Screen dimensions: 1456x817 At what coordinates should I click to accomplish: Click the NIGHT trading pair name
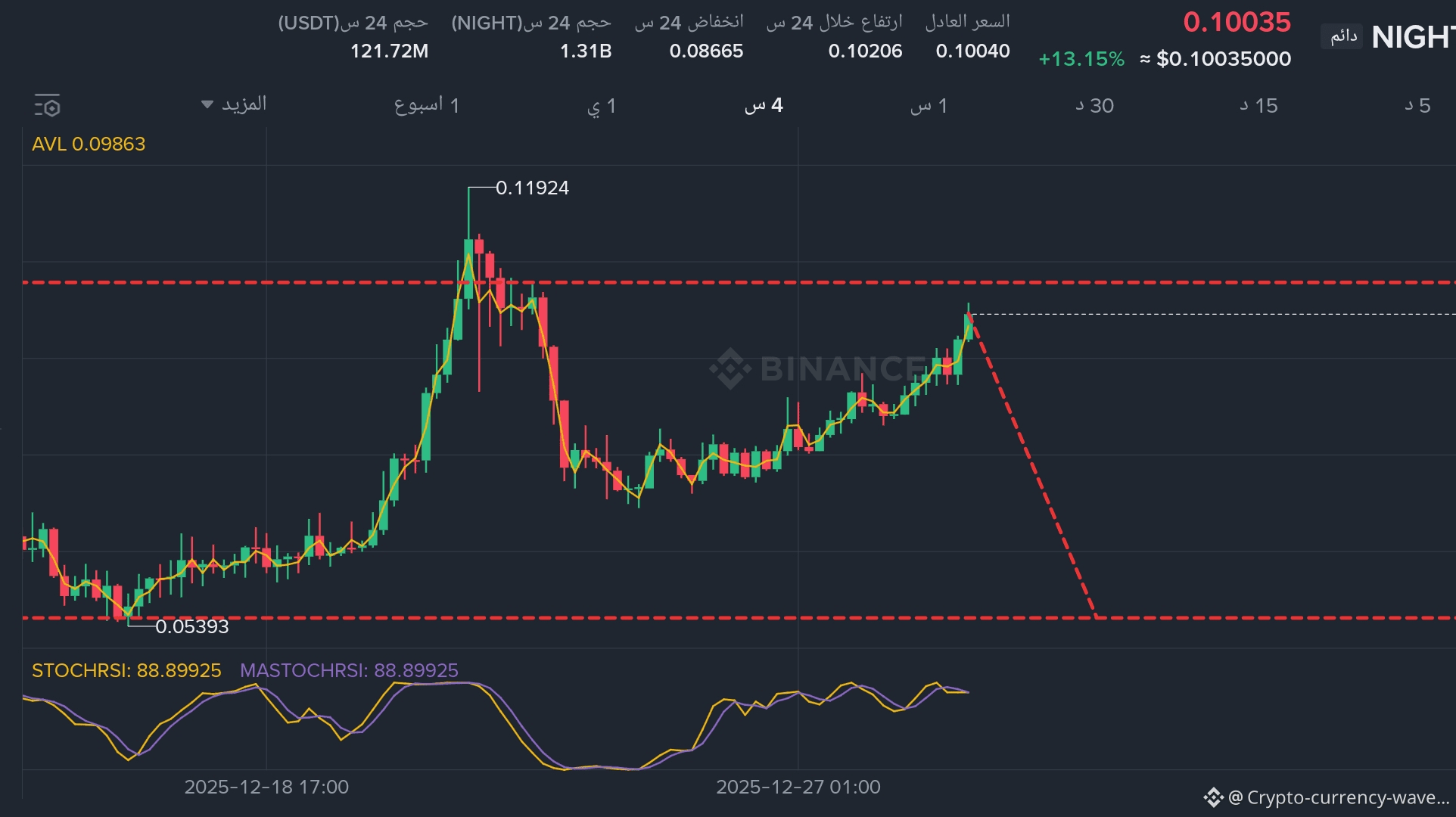coord(1412,36)
